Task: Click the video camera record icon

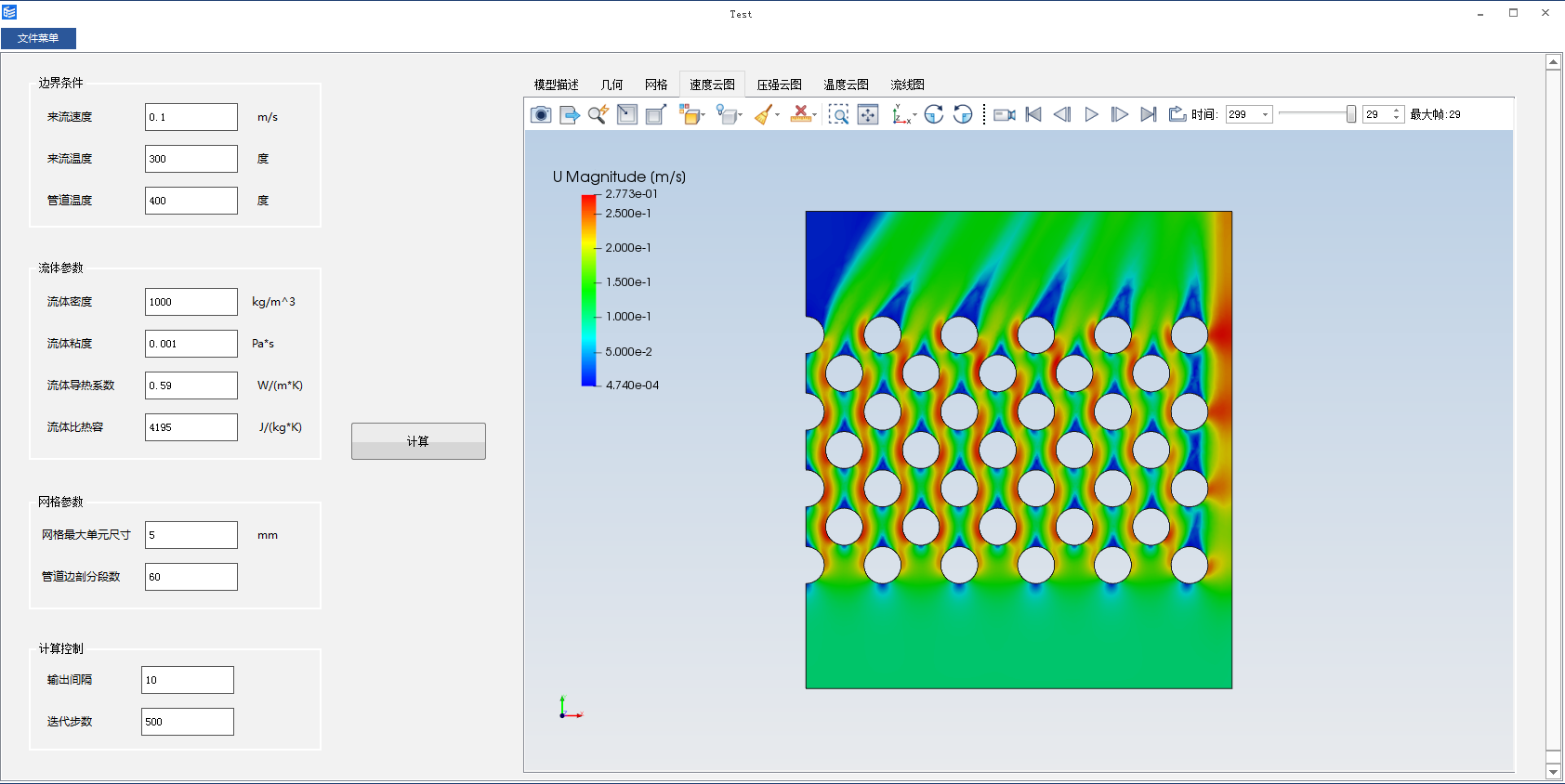Action: [x=1005, y=114]
